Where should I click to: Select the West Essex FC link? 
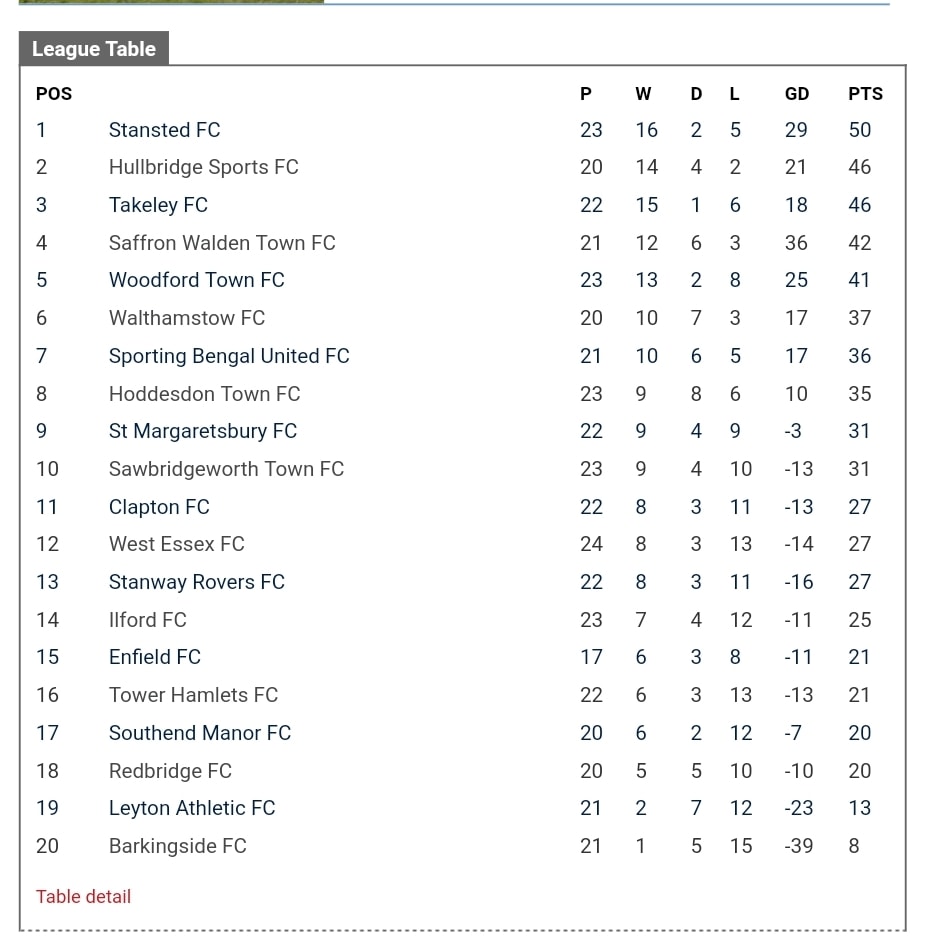[x=177, y=544]
